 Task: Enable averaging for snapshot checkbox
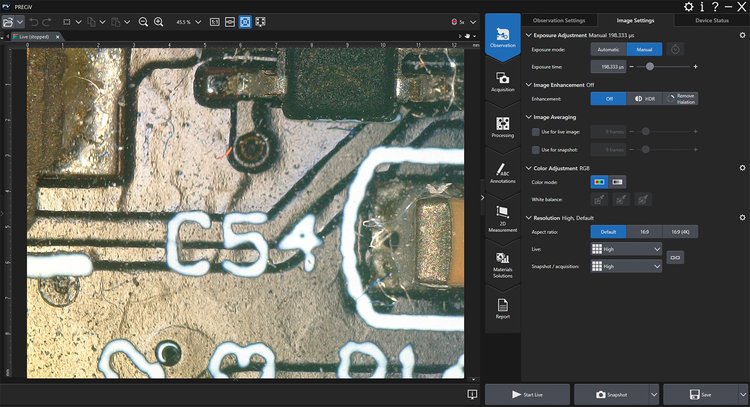pos(536,148)
